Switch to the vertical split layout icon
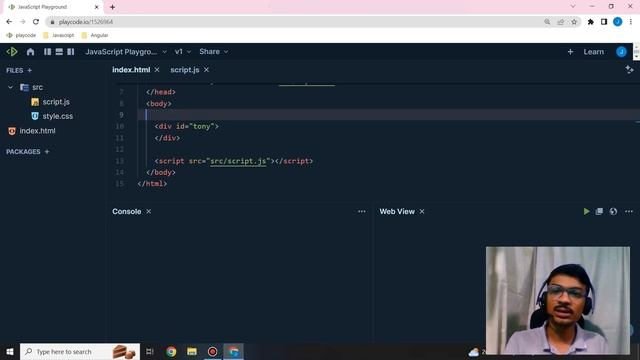640x360 pixels. click(47, 52)
